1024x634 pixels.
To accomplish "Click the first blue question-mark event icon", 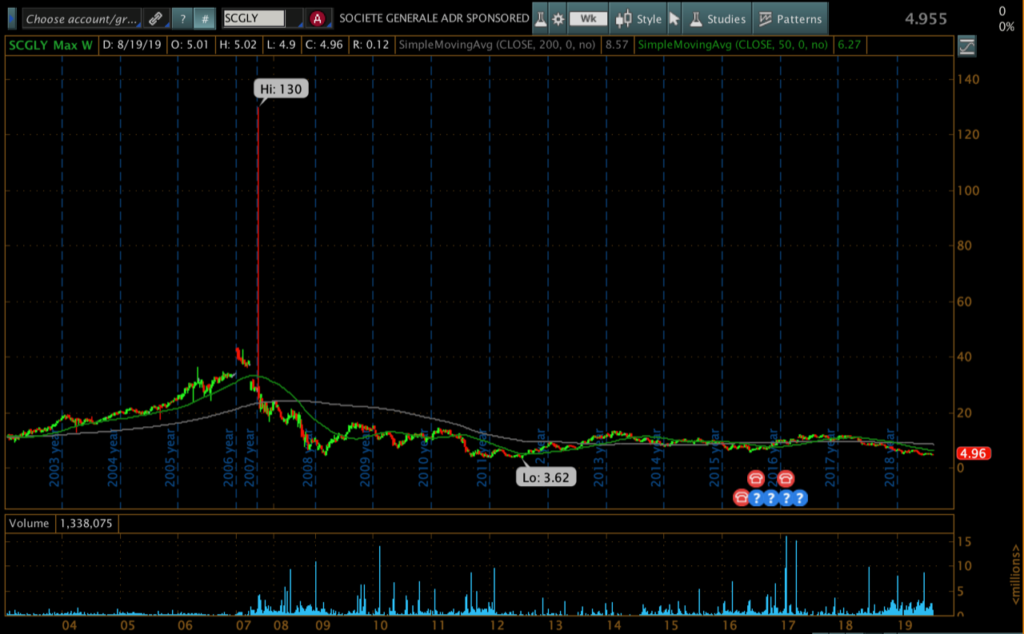I will (756, 498).
